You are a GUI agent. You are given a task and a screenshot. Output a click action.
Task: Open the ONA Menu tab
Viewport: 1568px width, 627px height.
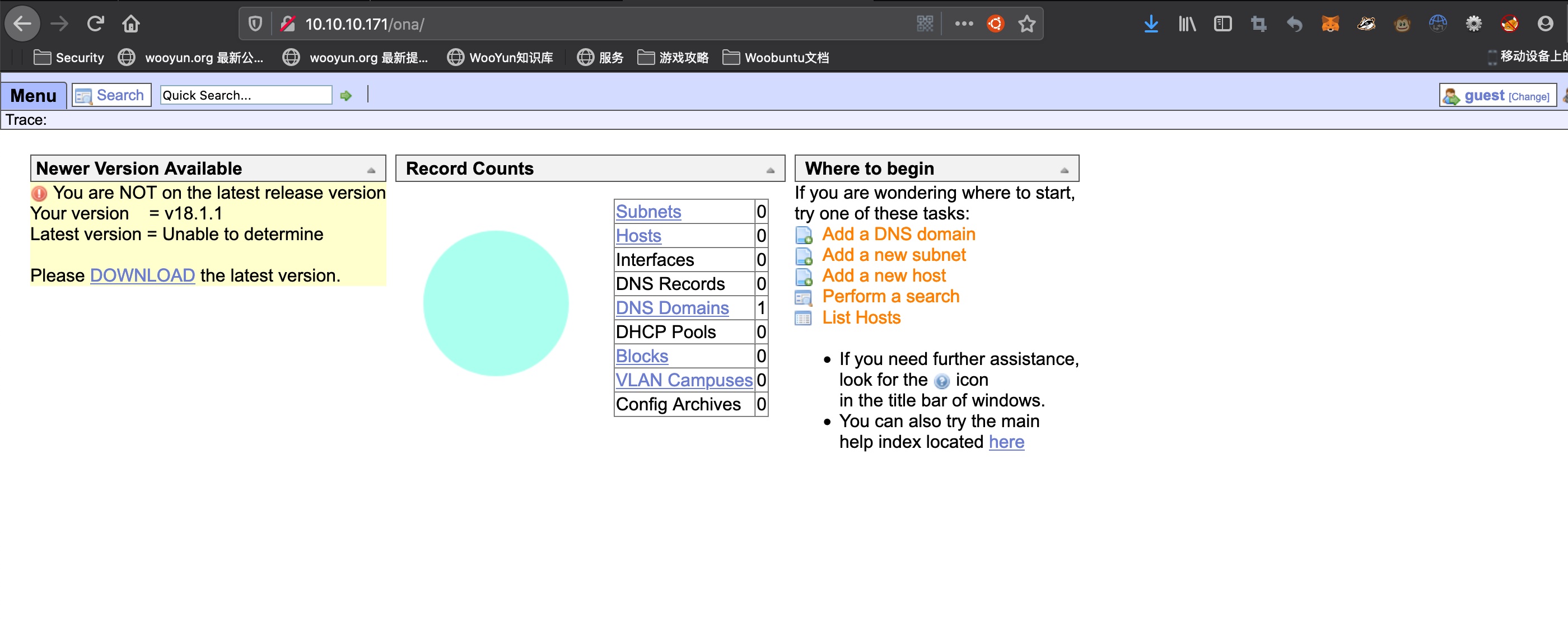pyautogui.click(x=34, y=96)
